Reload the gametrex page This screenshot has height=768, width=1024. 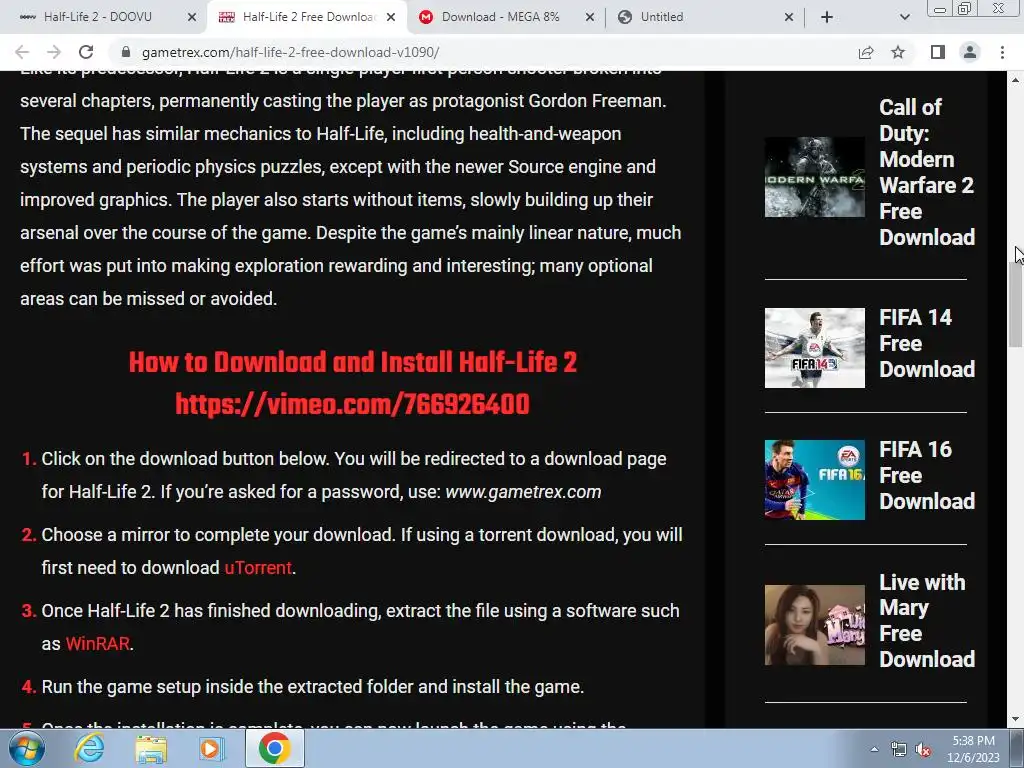coord(86,52)
